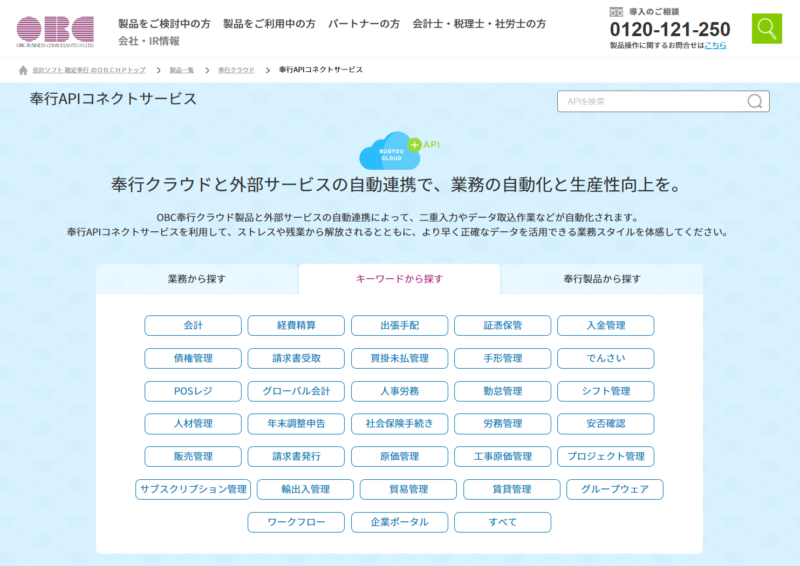Pick the 人材管理 keyword
The width and height of the screenshot is (800, 566).
point(193,424)
